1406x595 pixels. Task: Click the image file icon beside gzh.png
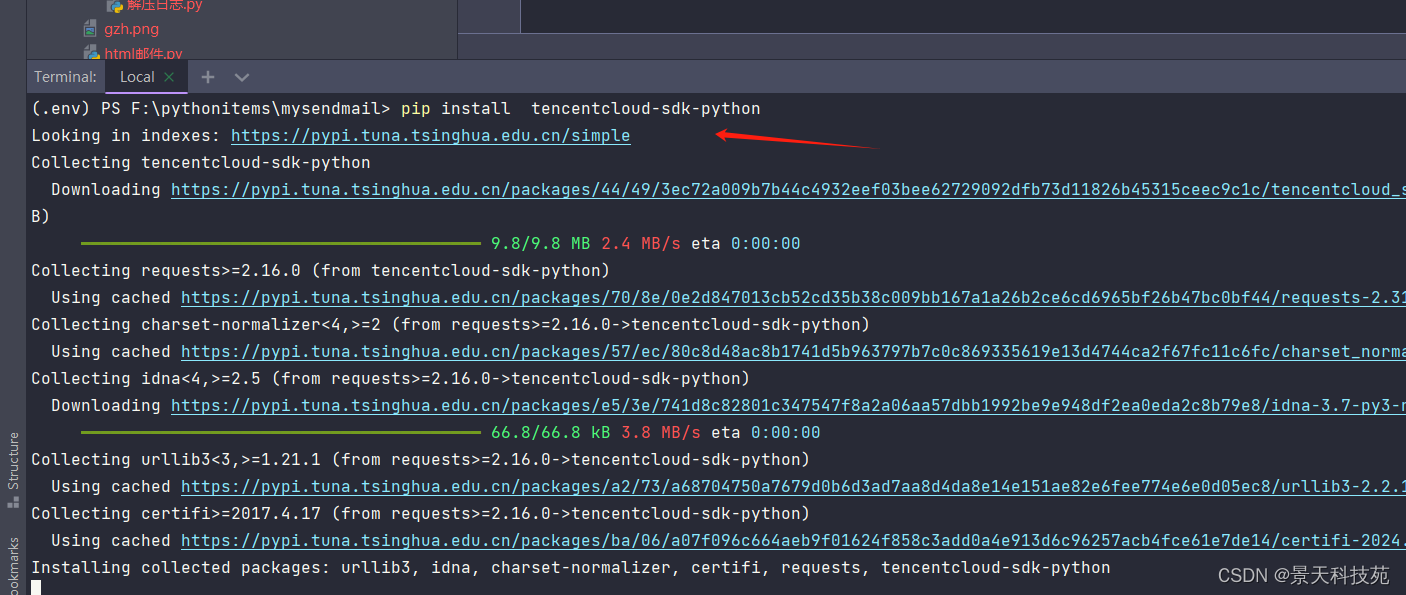90,28
